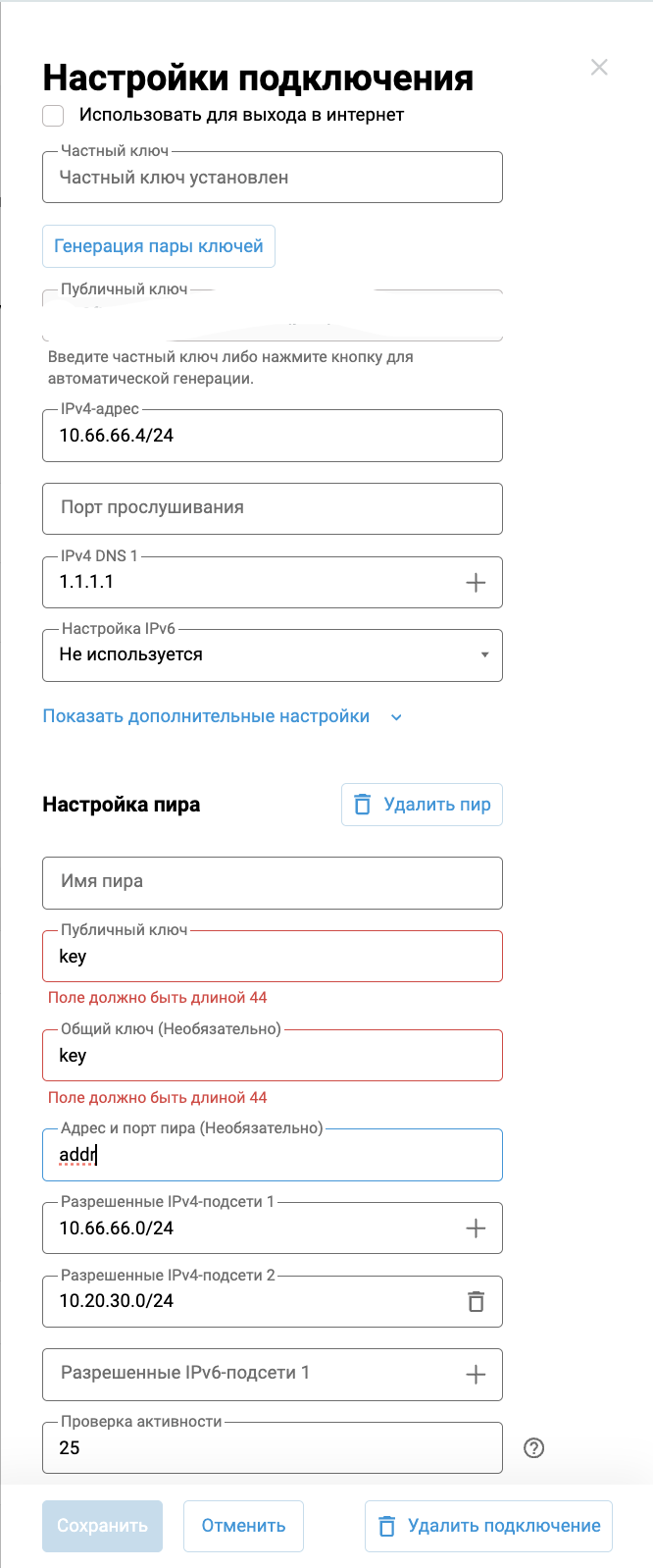
Task: Click into the Имя пира field
Action: tap(272, 882)
